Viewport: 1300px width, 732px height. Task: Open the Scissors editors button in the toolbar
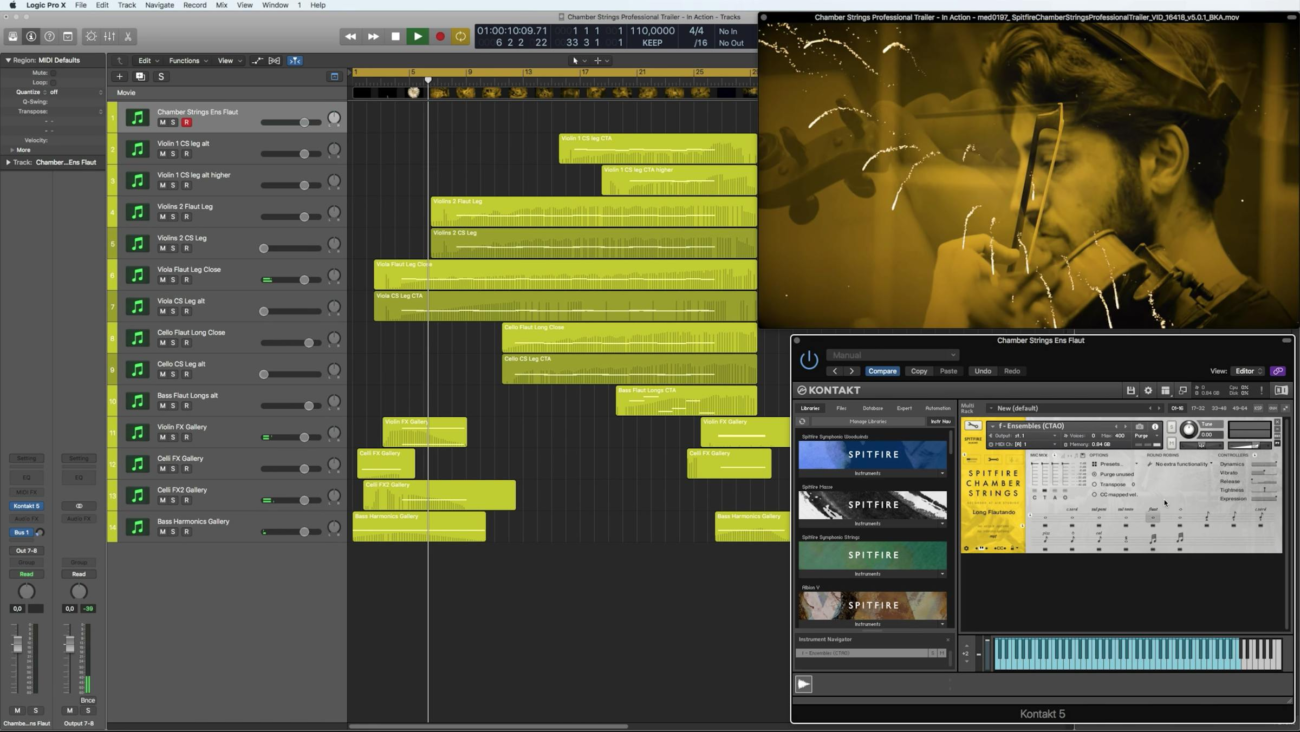[x=128, y=36]
